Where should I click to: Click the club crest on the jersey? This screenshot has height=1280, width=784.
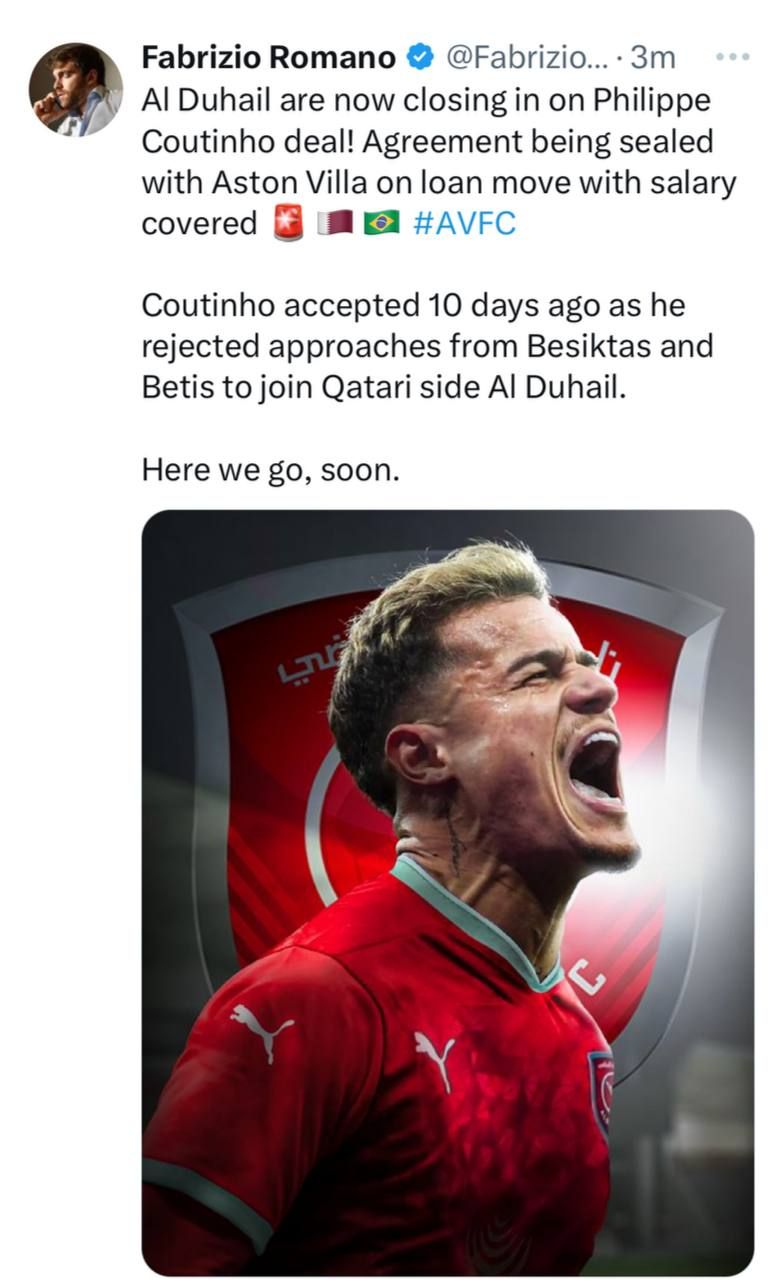coord(601,1090)
